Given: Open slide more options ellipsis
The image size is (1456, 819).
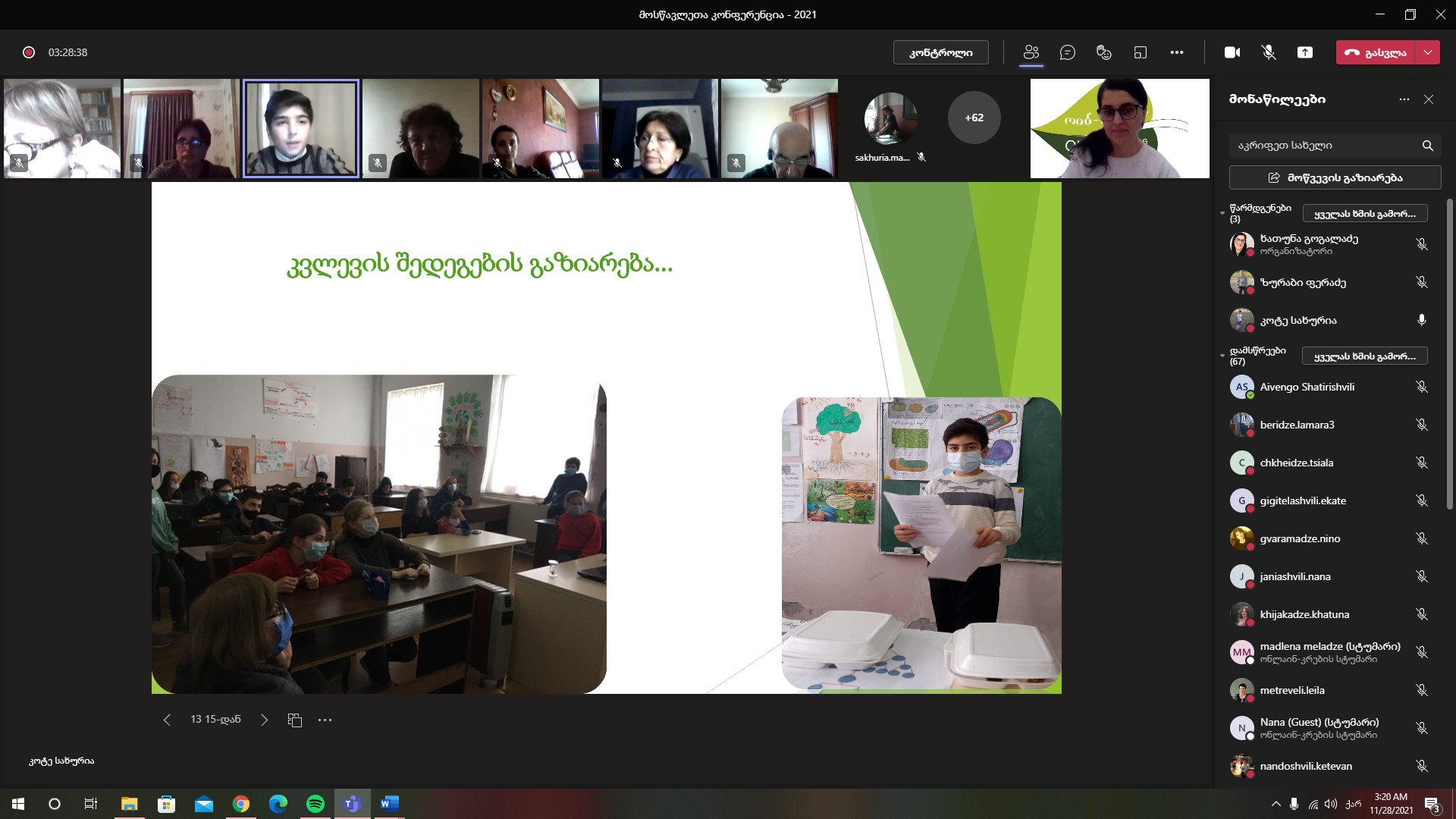Looking at the screenshot, I should tap(325, 720).
